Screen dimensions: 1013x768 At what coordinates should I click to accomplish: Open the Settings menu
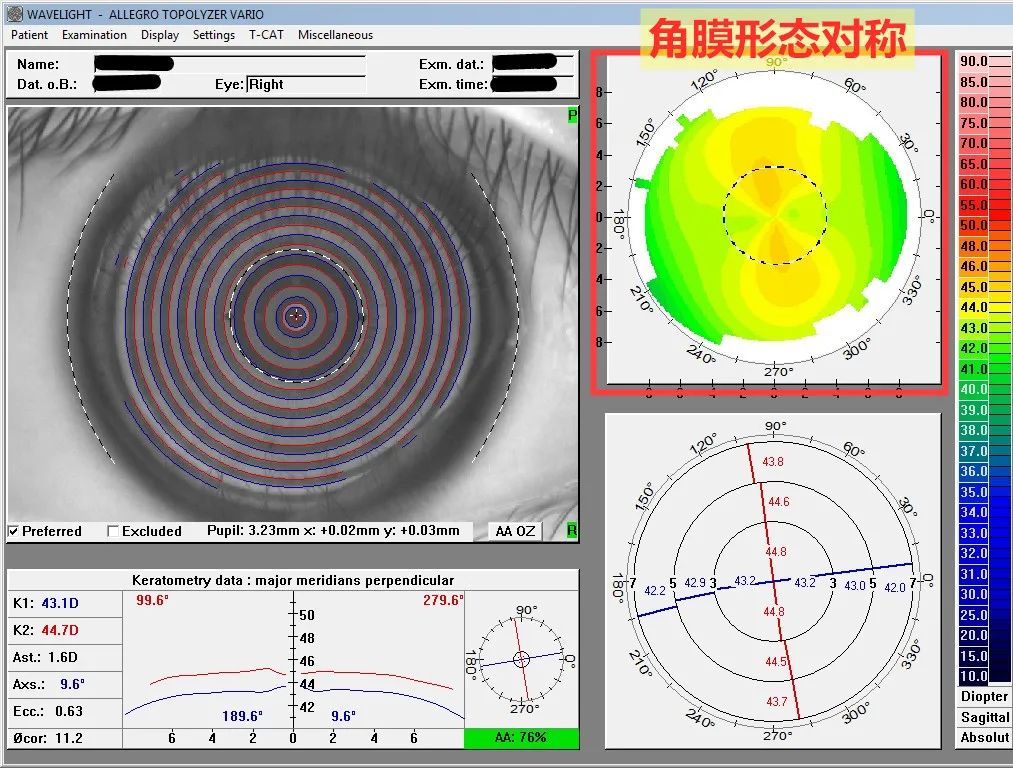coord(213,35)
